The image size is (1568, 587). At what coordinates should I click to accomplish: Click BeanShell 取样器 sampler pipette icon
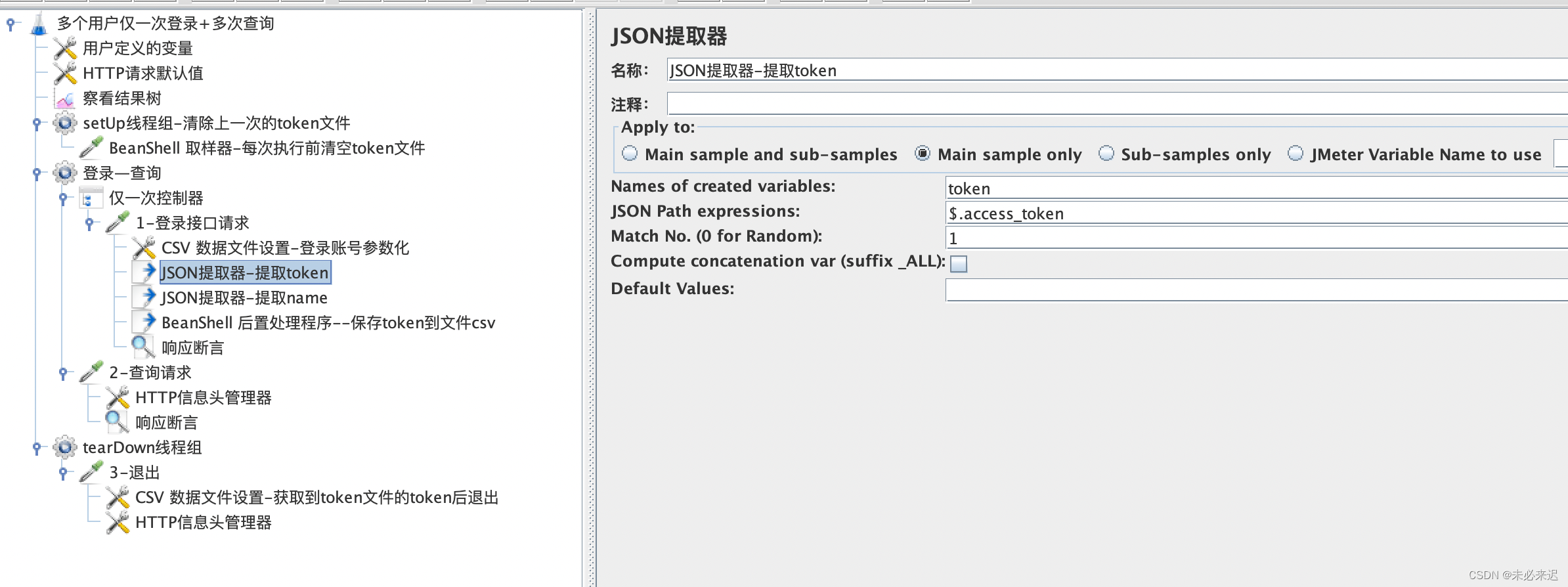point(91,148)
